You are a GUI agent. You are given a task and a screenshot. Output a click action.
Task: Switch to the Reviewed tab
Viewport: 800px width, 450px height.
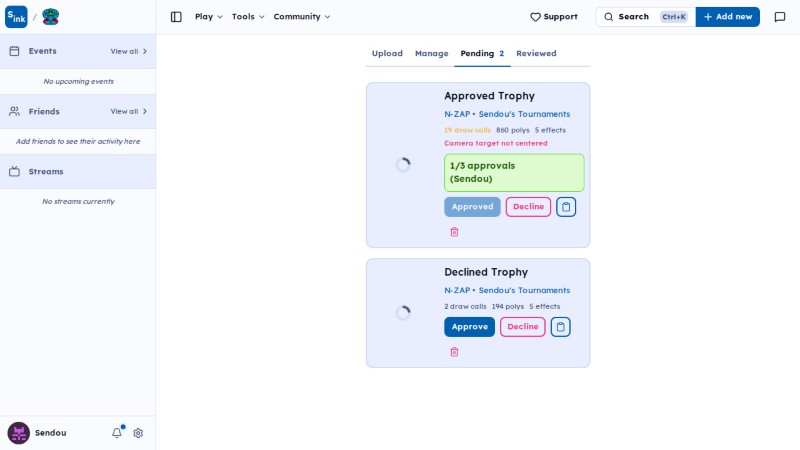pyautogui.click(x=536, y=54)
